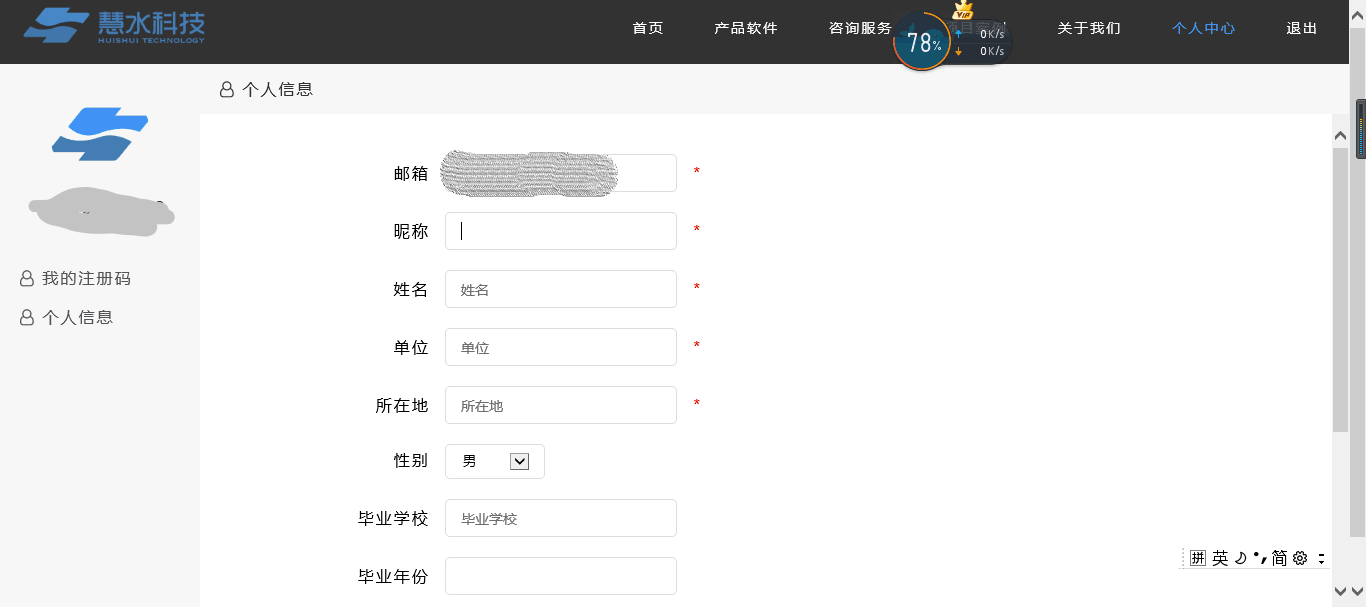Screen dimensions: 1366x607
Task: Open the gender dropdown arrow showing 男
Action: (519, 461)
